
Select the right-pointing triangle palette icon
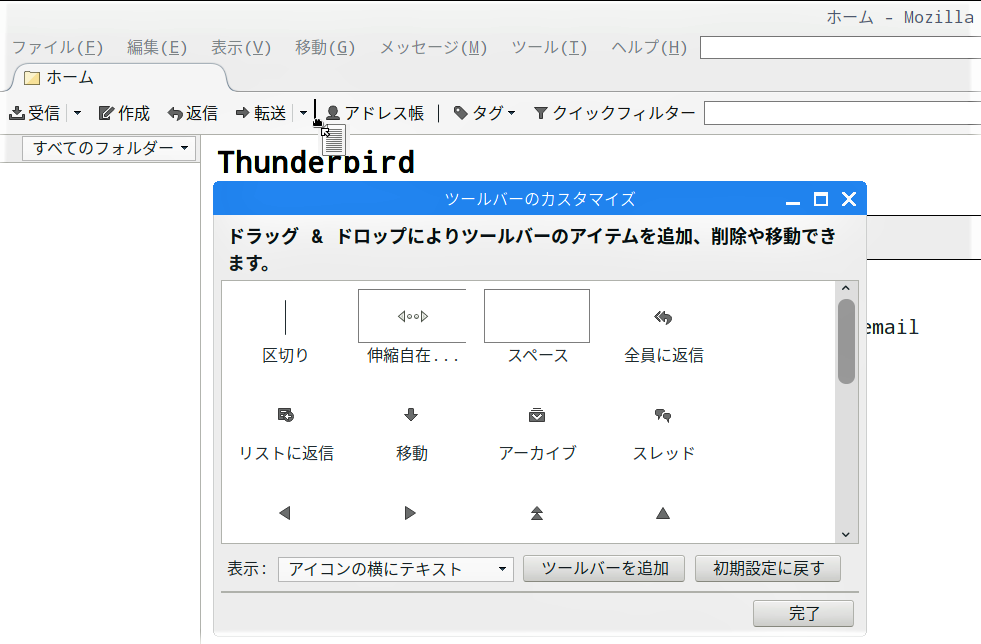tap(410, 513)
